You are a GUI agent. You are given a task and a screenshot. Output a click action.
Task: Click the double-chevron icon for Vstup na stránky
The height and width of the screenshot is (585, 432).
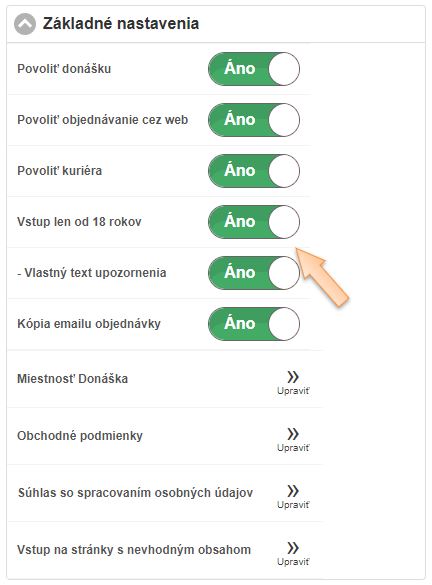[x=293, y=548]
